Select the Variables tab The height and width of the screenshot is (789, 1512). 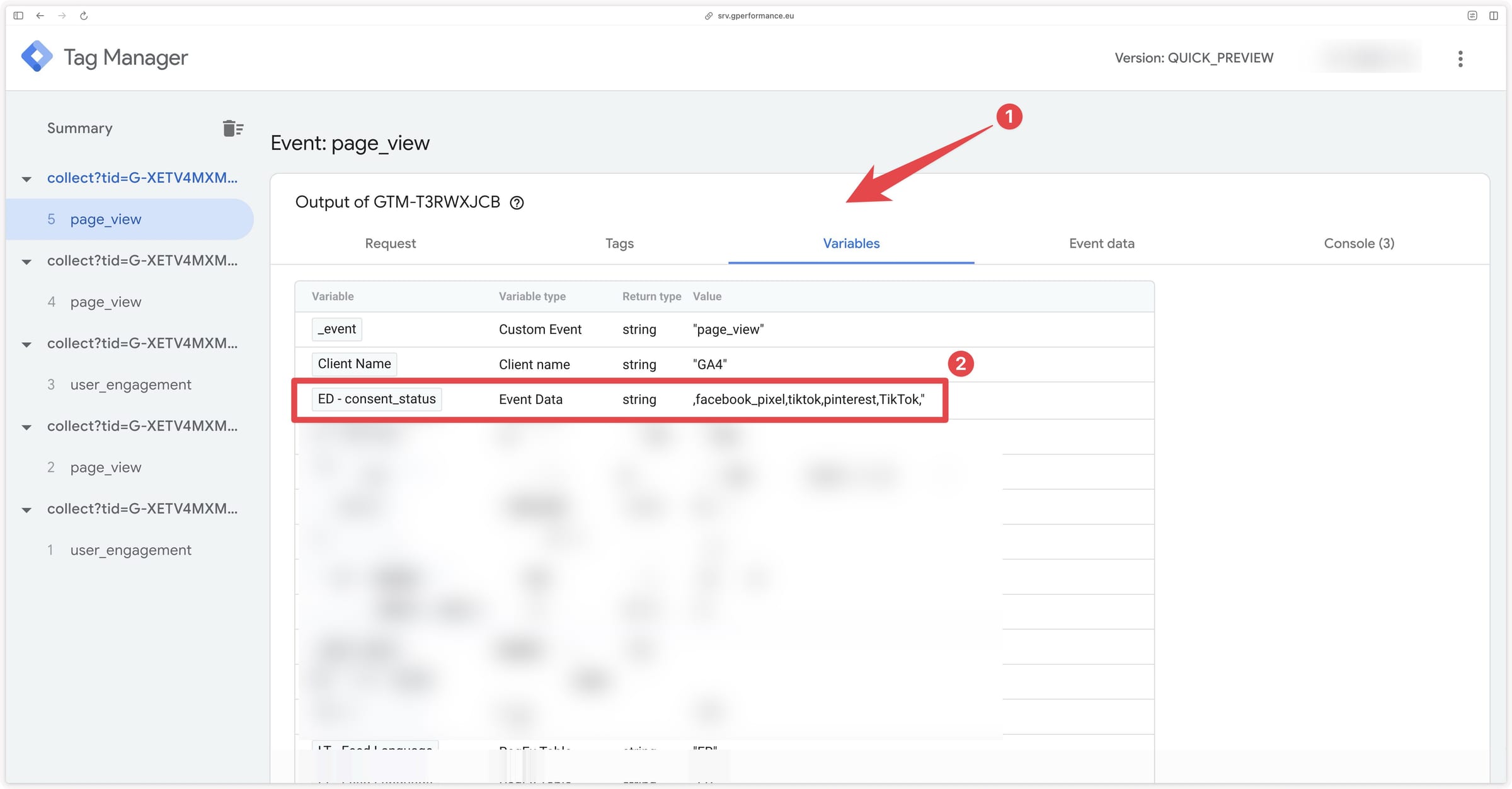pyautogui.click(x=851, y=243)
